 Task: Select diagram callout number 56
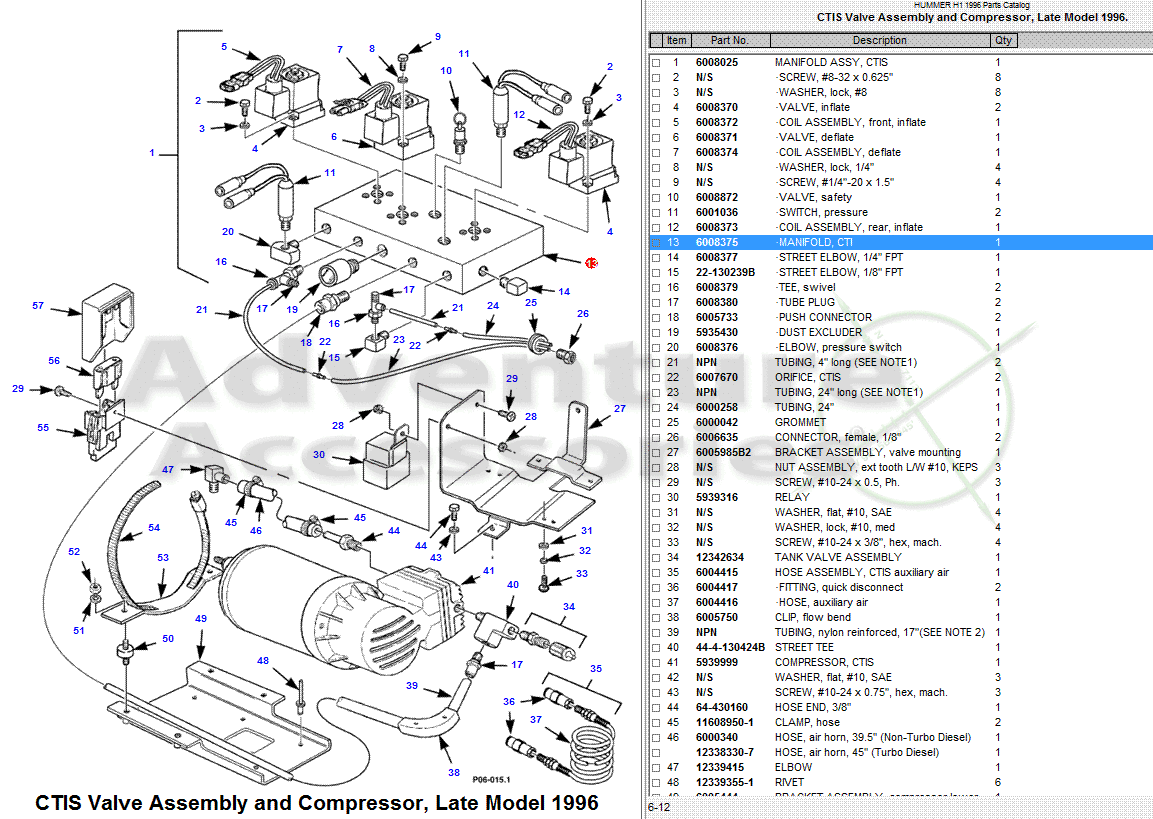pos(54,361)
